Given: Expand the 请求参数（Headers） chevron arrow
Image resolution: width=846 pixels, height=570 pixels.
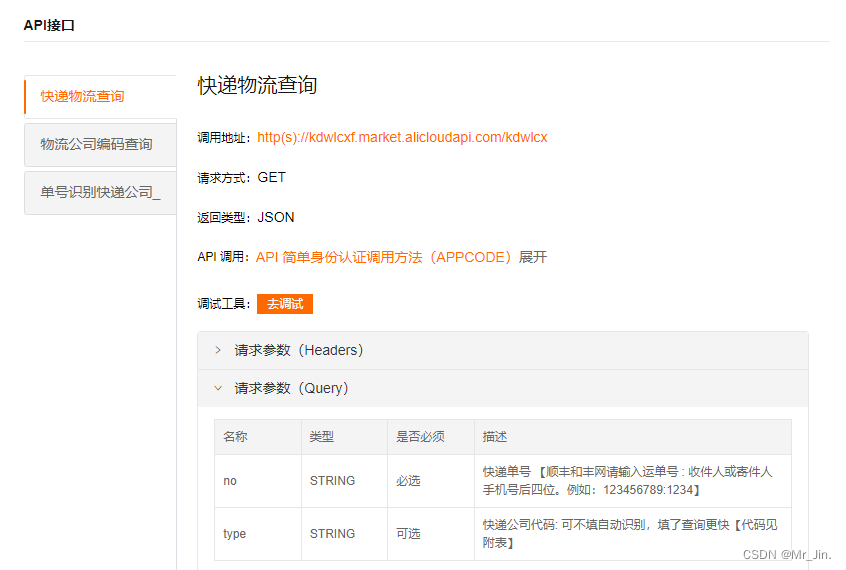Looking at the screenshot, I should click(218, 350).
